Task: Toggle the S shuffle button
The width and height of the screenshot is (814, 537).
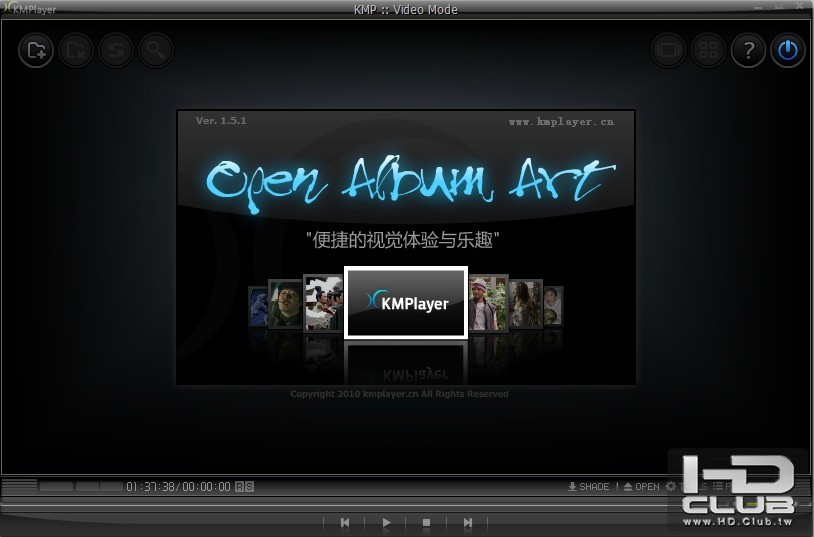Action: tap(250, 487)
